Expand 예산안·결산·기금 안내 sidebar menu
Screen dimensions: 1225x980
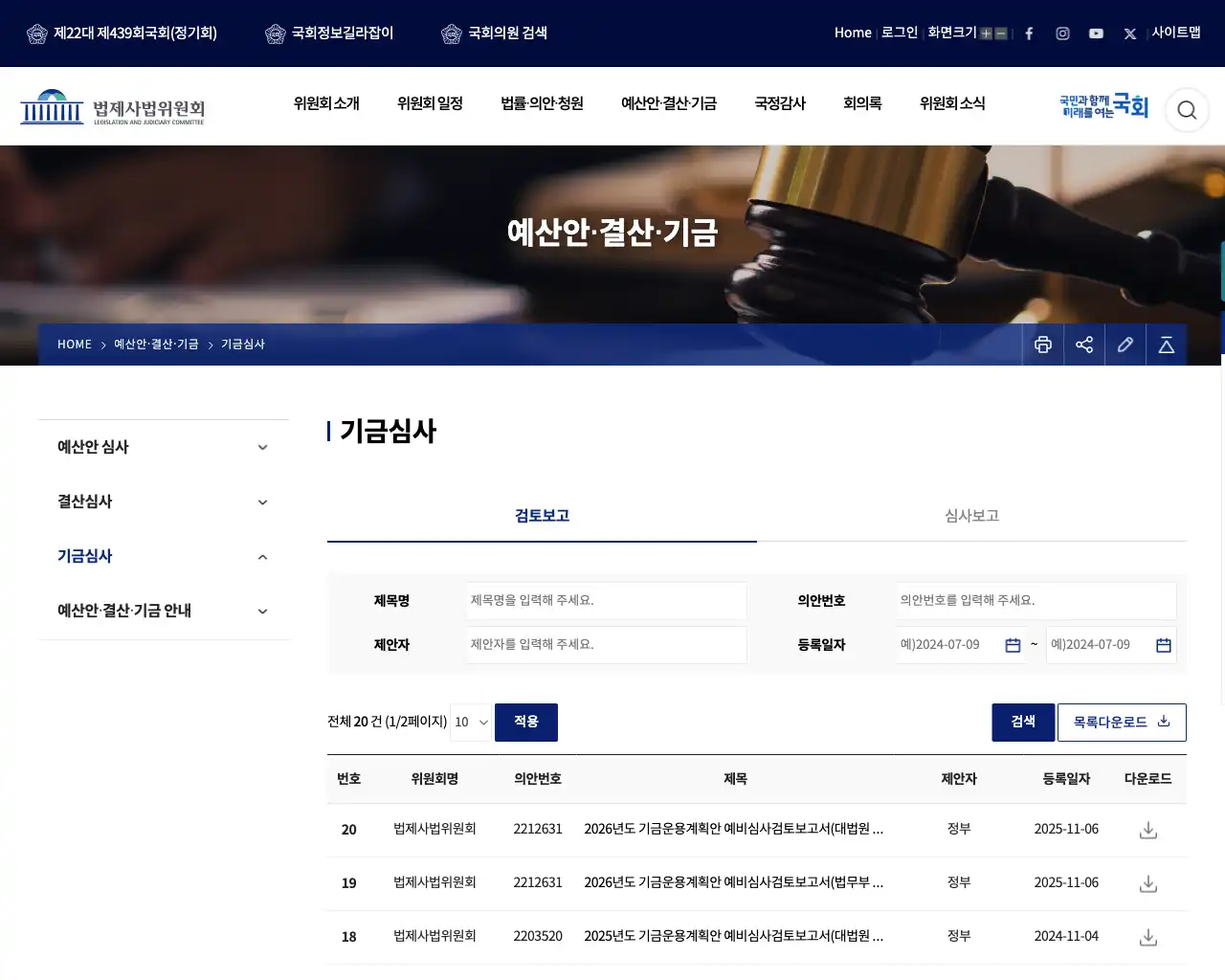pos(262,611)
